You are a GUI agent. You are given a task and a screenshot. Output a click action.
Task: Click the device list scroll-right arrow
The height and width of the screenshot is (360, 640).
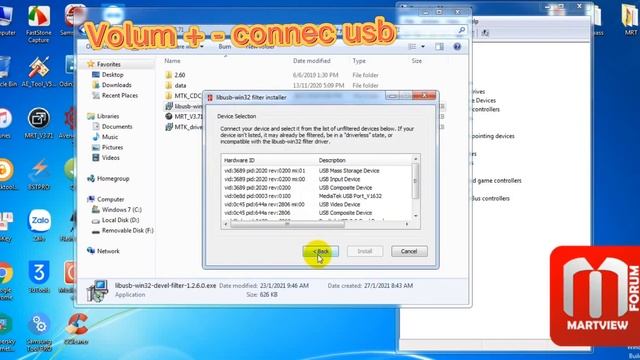tap(407, 224)
